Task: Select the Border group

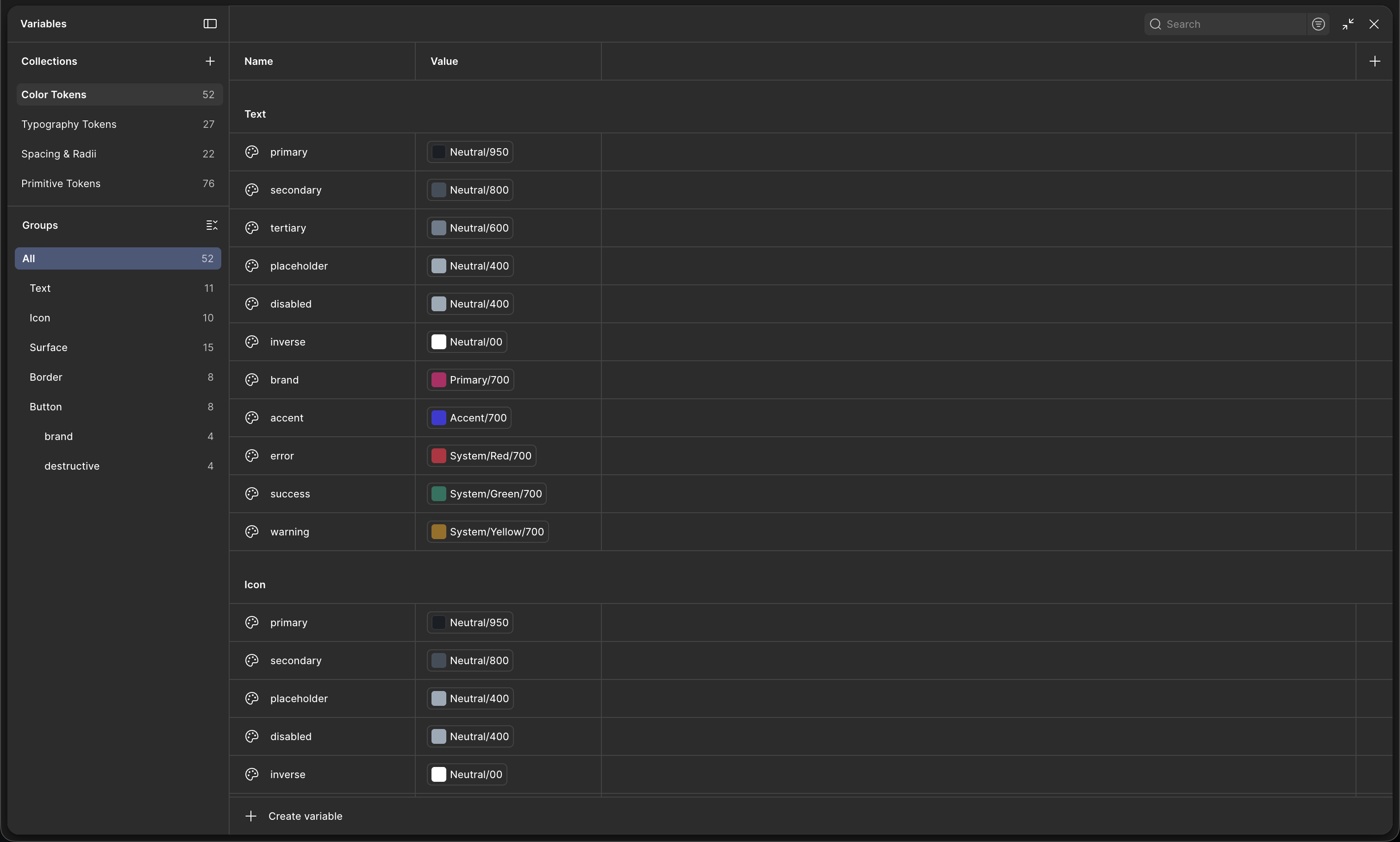Action: tap(118, 377)
